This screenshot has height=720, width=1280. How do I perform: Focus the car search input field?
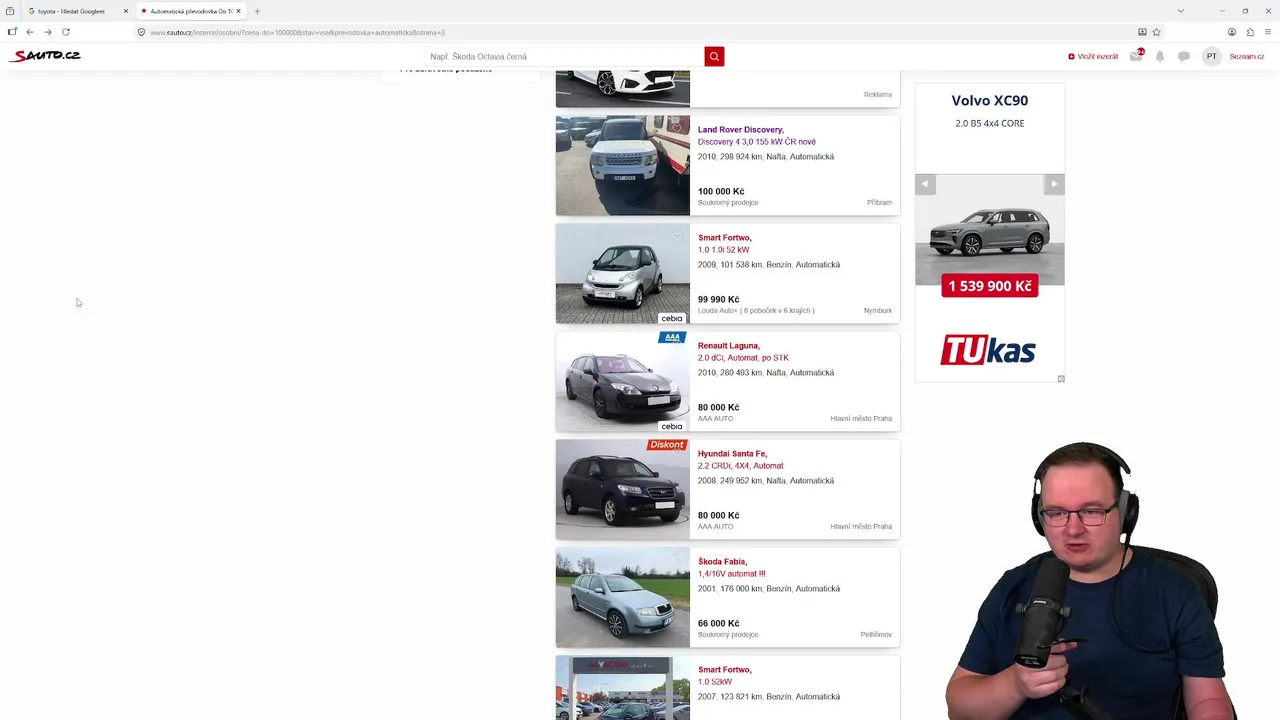565,57
